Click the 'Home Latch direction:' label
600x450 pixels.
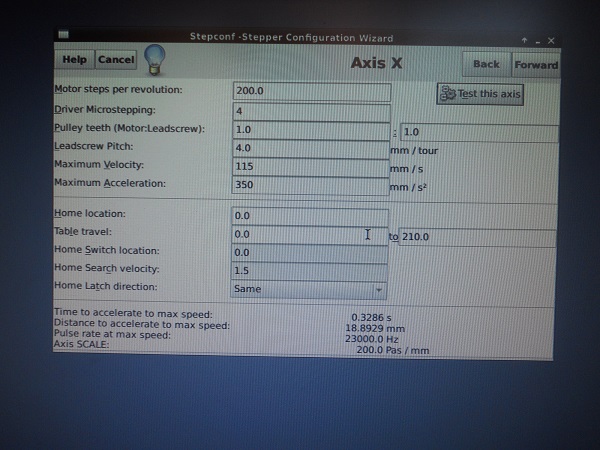pyautogui.click(x=105, y=286)
